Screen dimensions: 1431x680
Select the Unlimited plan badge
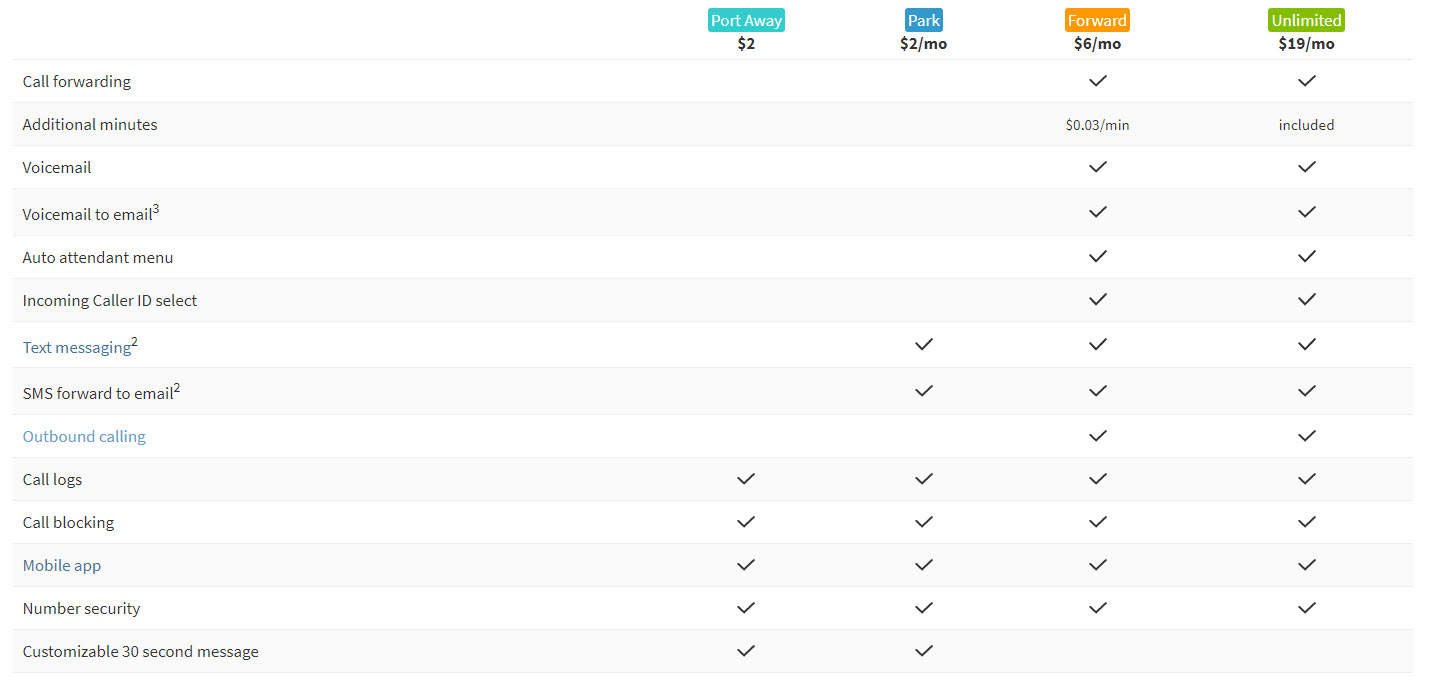[1306, 19]
